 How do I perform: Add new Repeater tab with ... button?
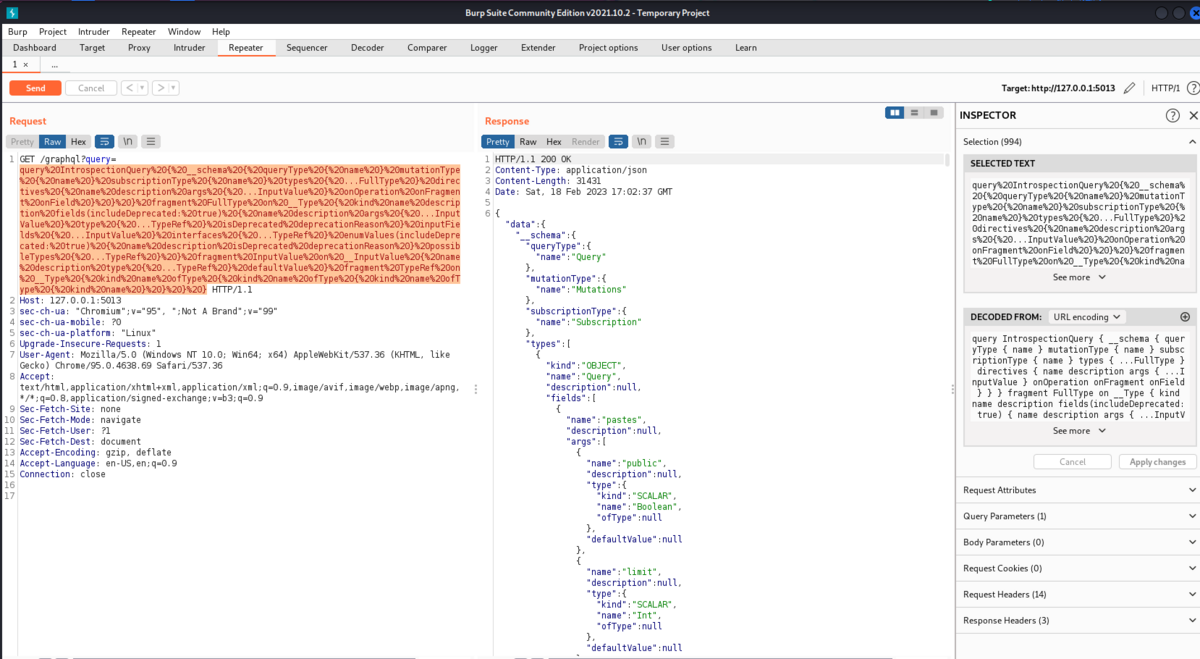point(54,64)
